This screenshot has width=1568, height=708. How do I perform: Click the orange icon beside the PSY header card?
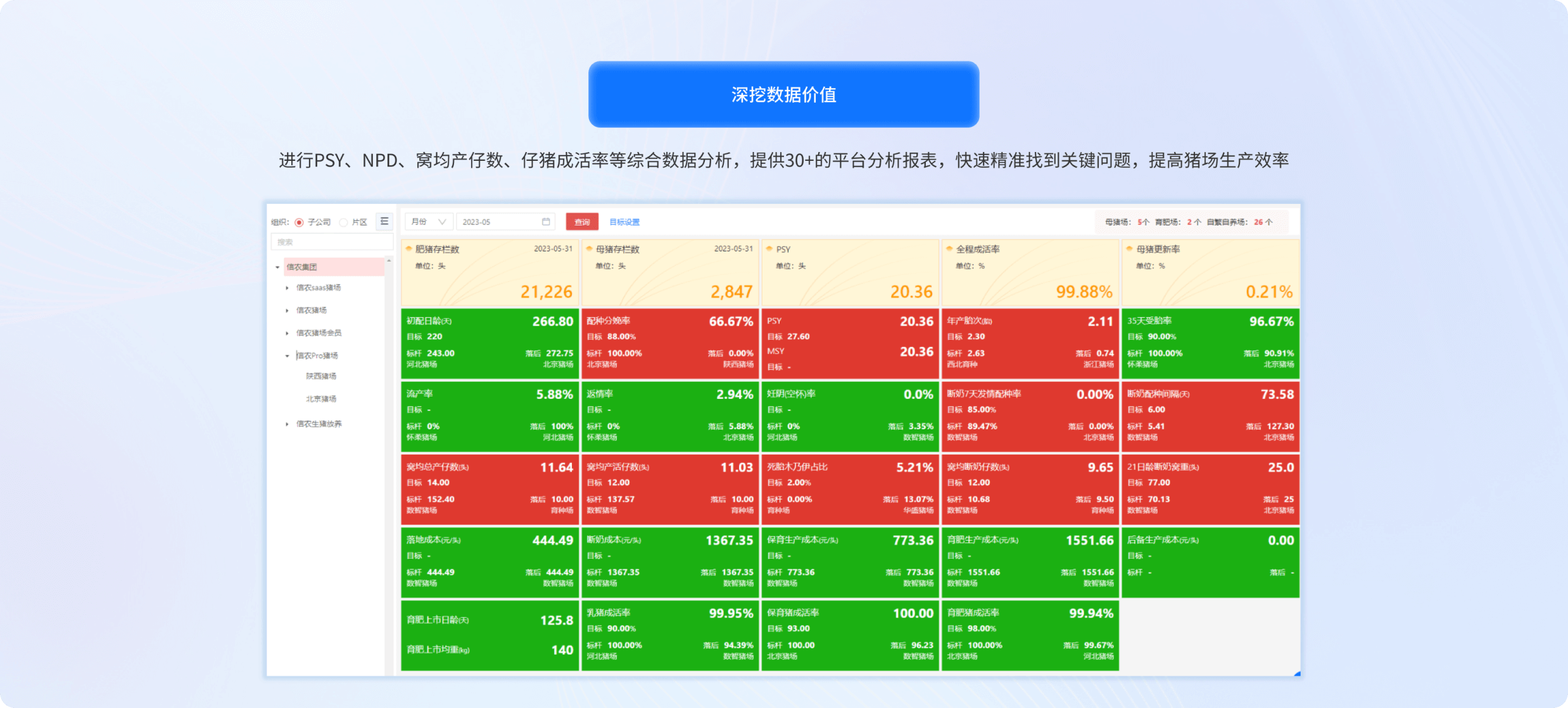click(x=769, y=249)
